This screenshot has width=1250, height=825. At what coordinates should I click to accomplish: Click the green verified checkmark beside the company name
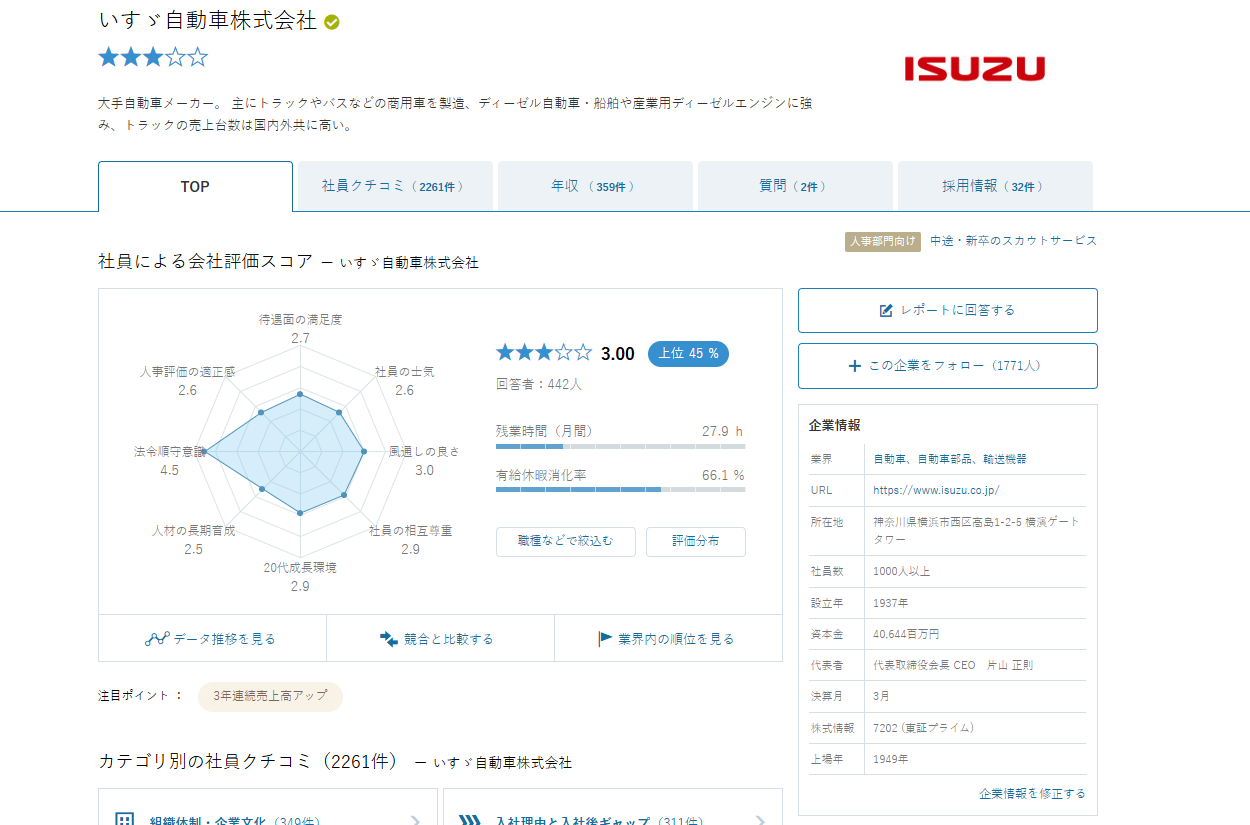coord(332,22)
